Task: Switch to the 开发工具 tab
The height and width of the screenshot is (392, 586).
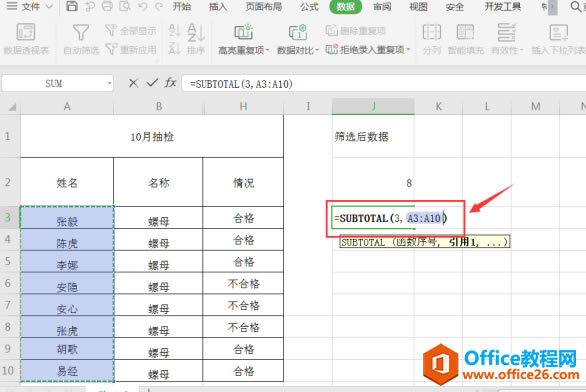Action: [x=502, y=7]
